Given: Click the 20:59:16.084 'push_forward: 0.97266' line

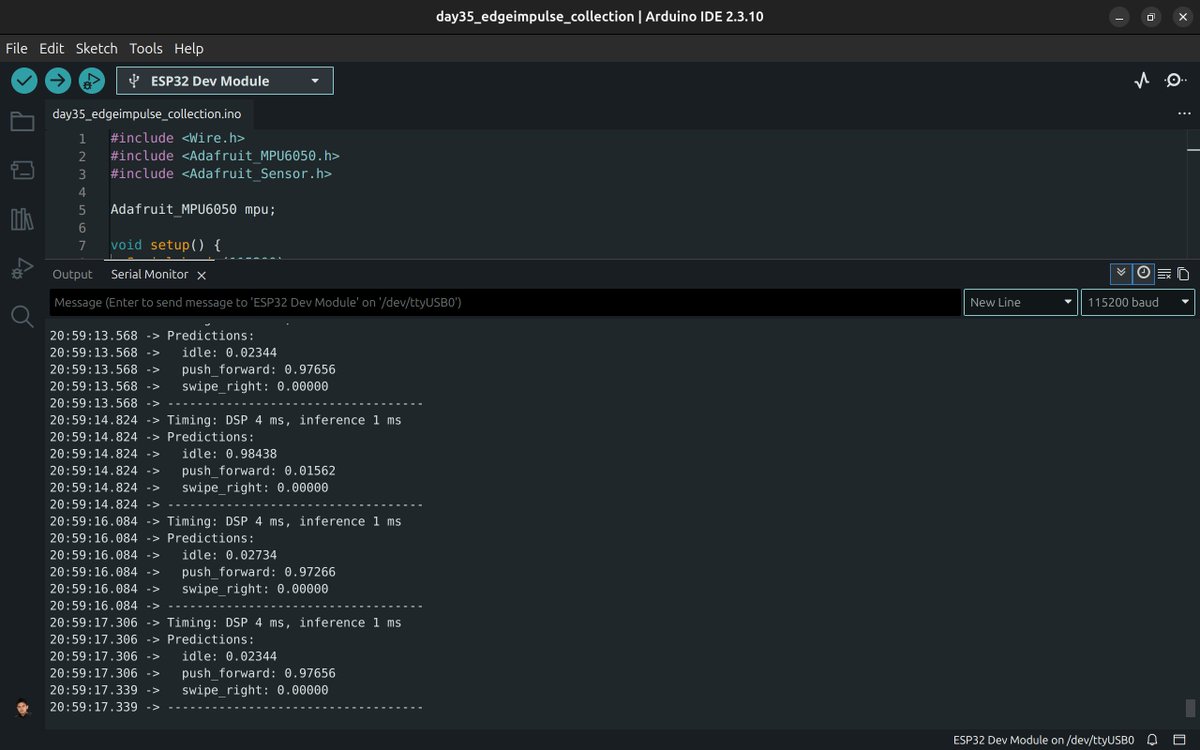Looking at the screenshot, I should tap(193, 572).
